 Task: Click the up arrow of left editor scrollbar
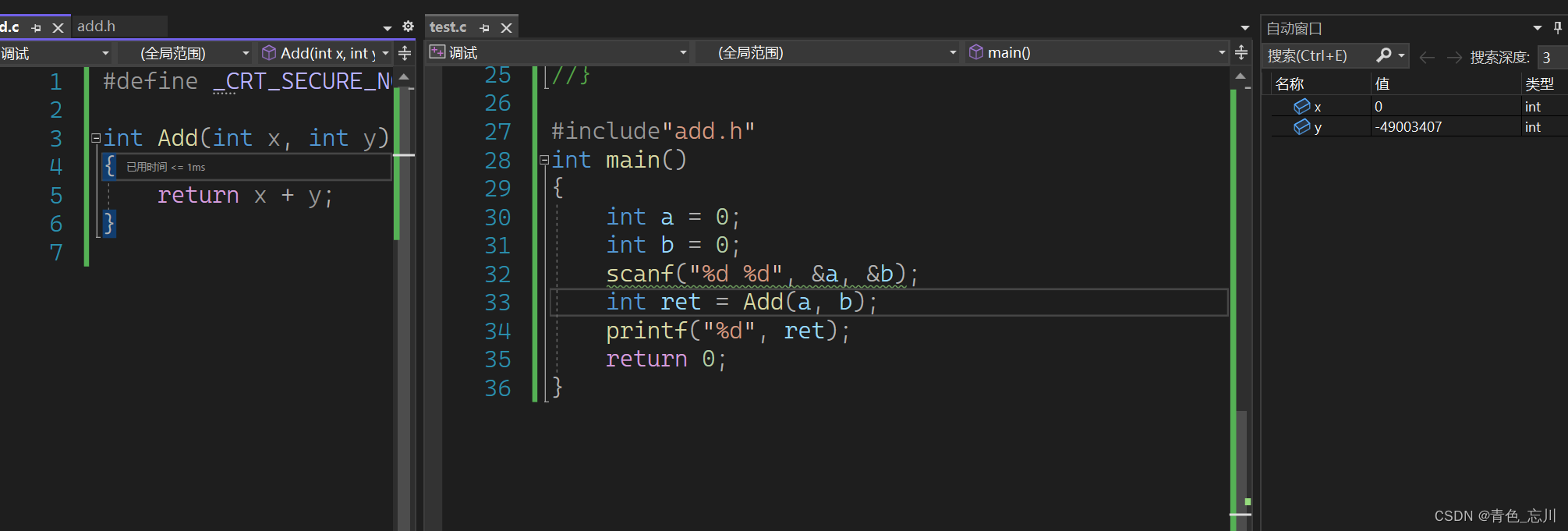(404, 76)
